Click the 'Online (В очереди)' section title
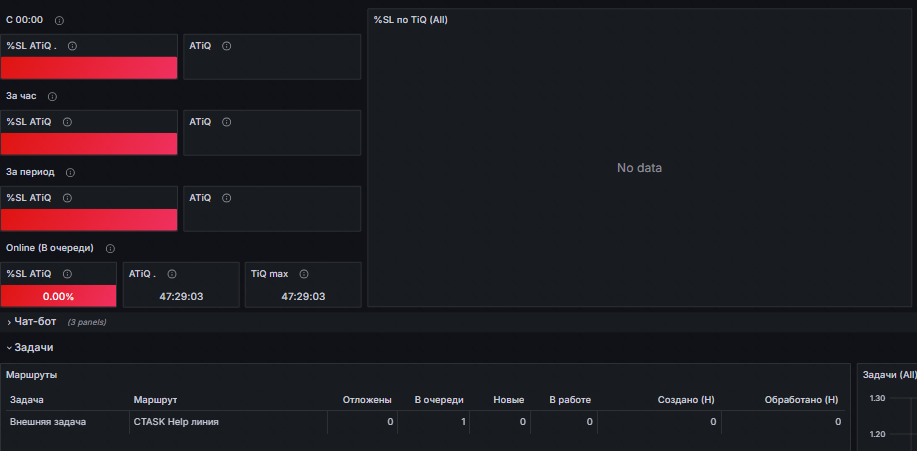The width and height of the screenshot is (917, 451). tap(50, 248)
